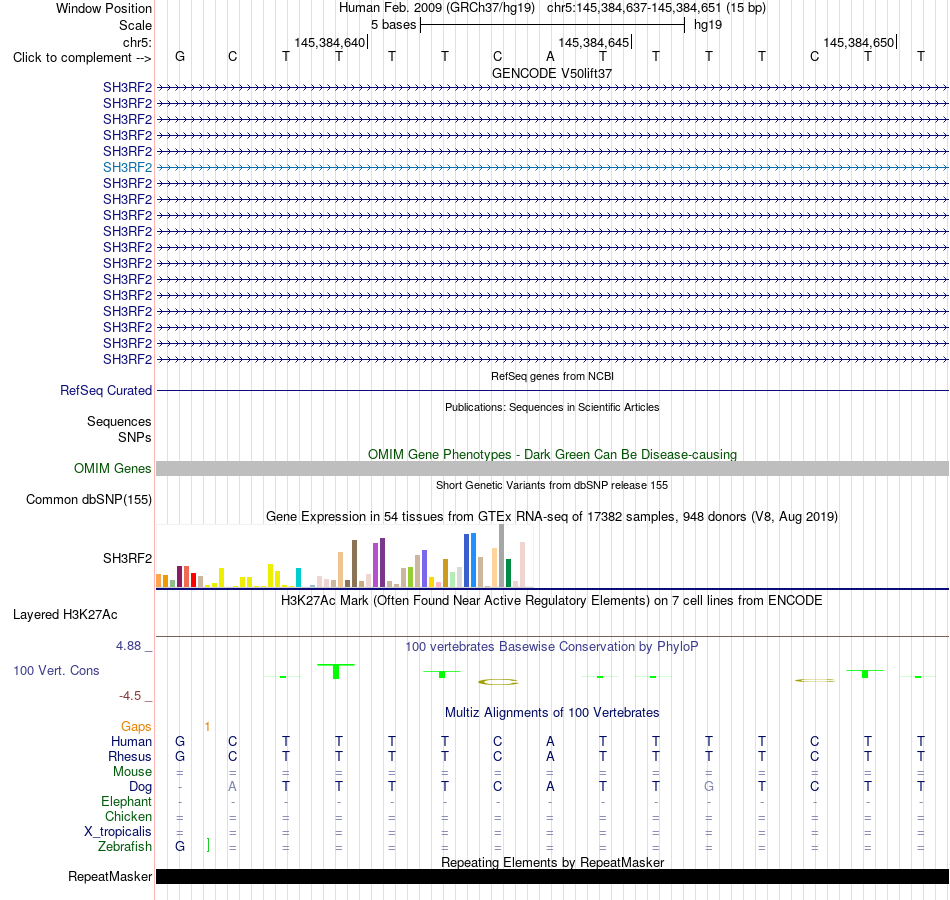Click the SH3RF2 label beside the GTEx bar chart
This screenshot has height=900, width=950.
click(127, 558)
